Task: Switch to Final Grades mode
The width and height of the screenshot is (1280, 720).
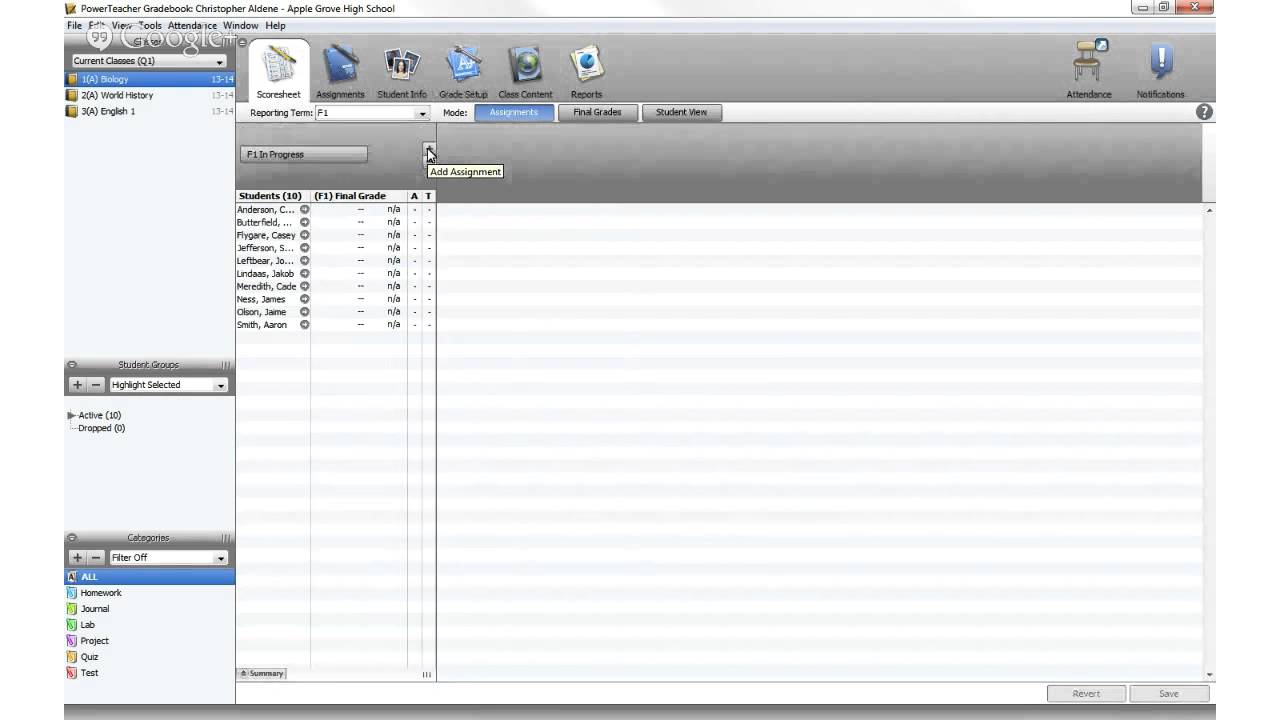Action: coord(597,112)
